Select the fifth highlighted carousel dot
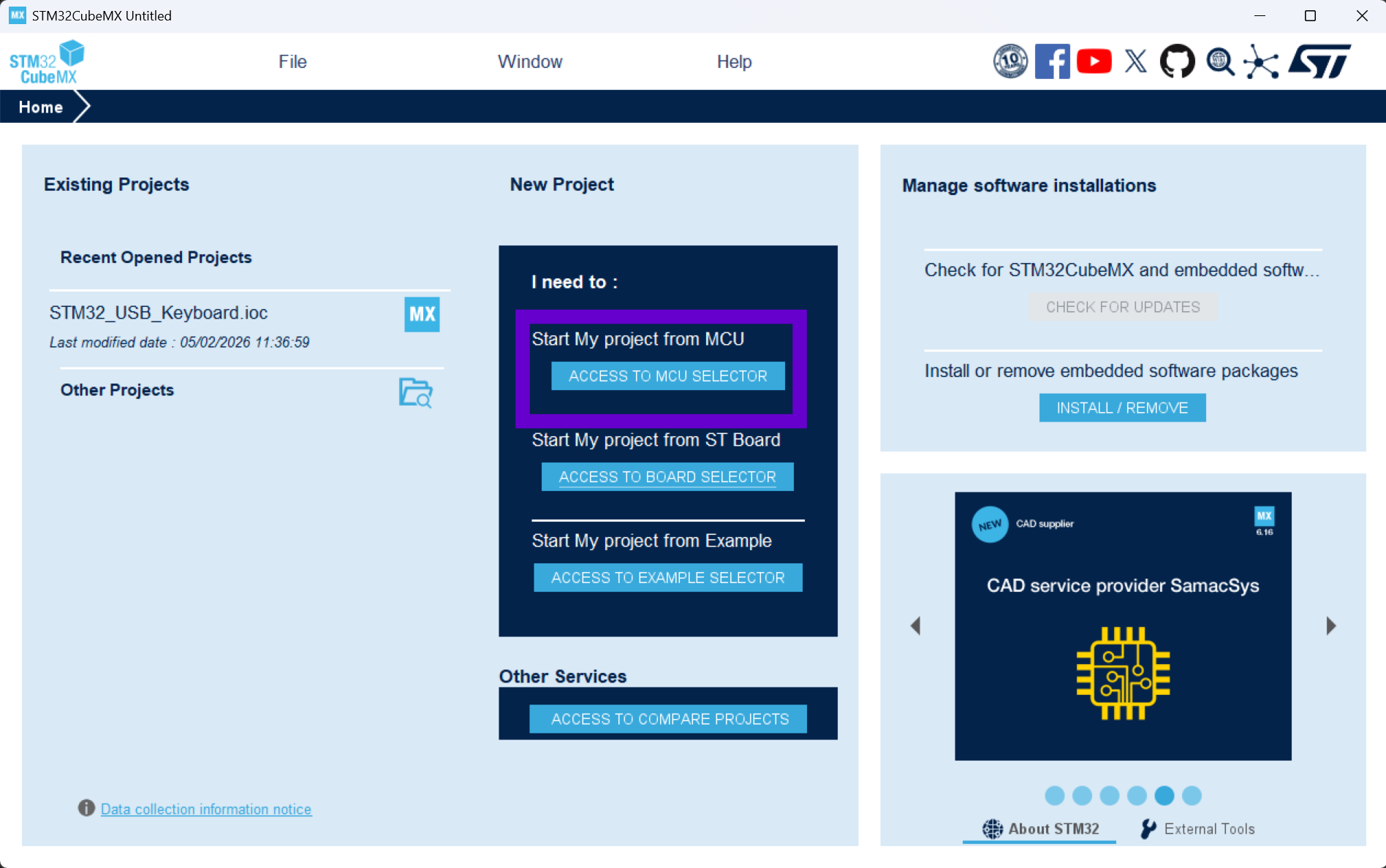The height and width of the screenshot is (868, 1386). click(x=1165, y=795)
